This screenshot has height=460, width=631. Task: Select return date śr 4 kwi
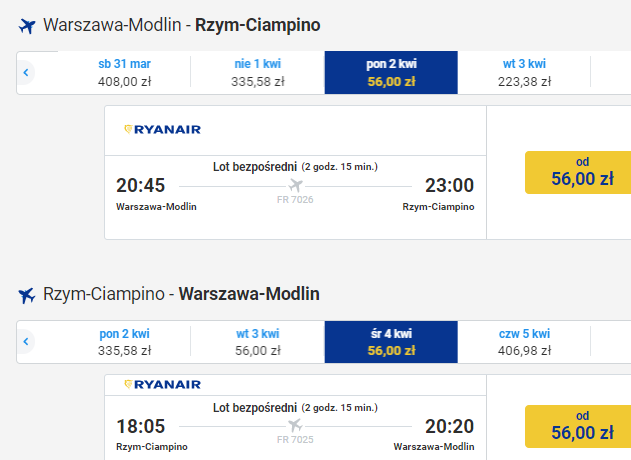coord(391,342)
